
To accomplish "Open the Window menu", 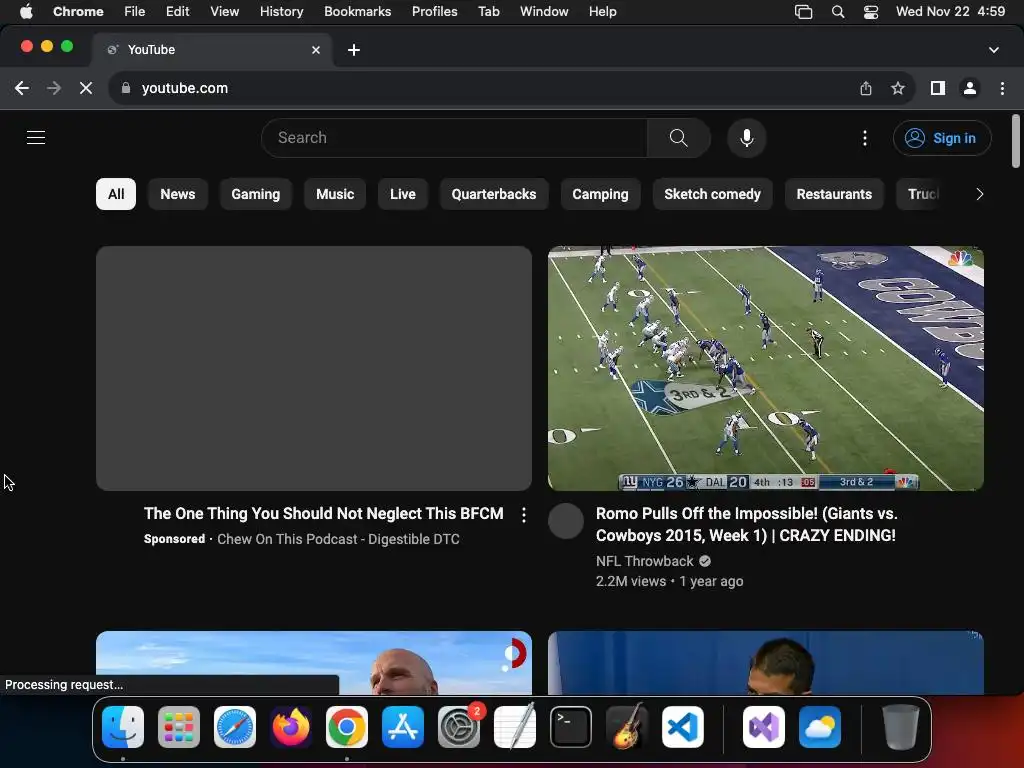I will [544, 12].
